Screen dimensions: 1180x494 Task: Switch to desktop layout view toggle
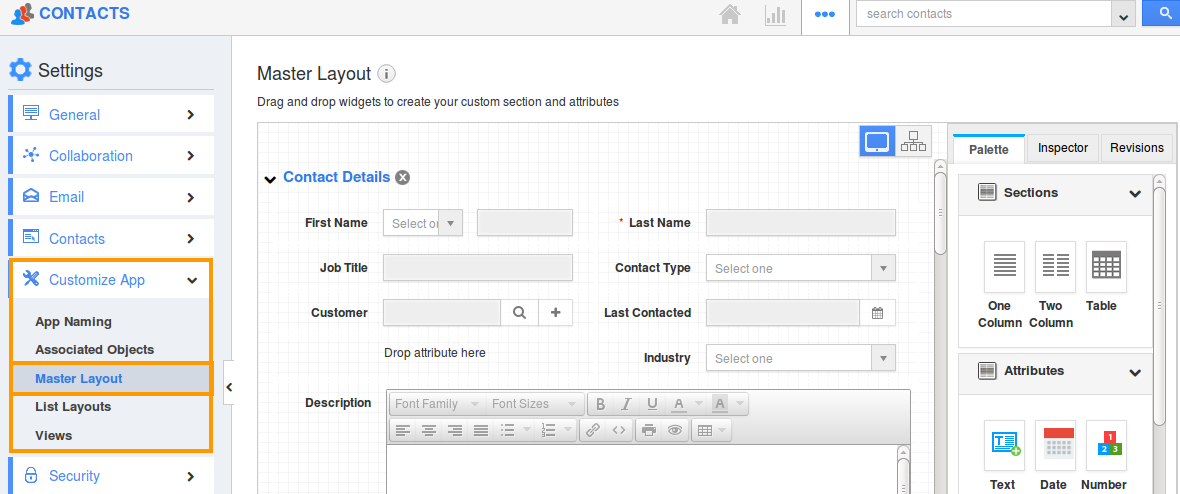(877, 142)
